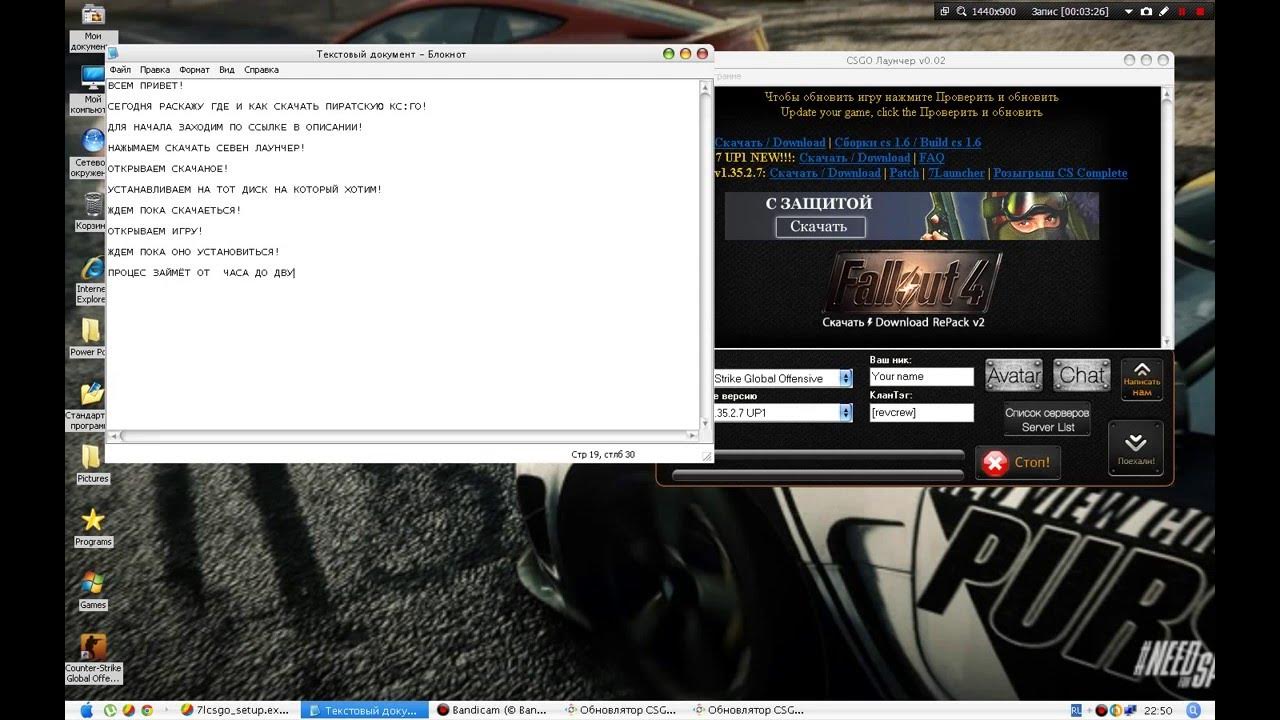
Task: Open the Корзина recycle bin icon
Action: [93, 211]
